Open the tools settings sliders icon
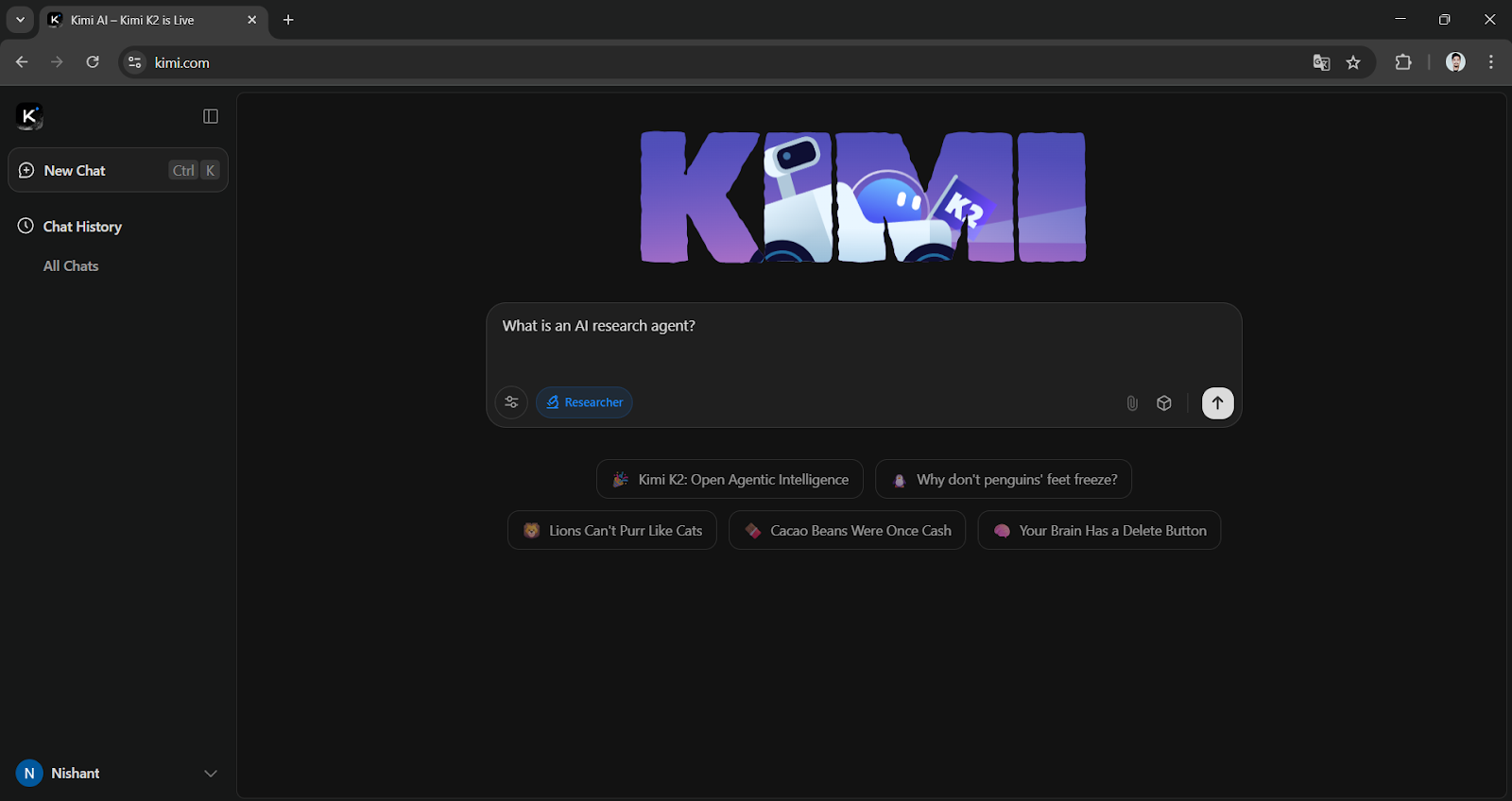 511,402
